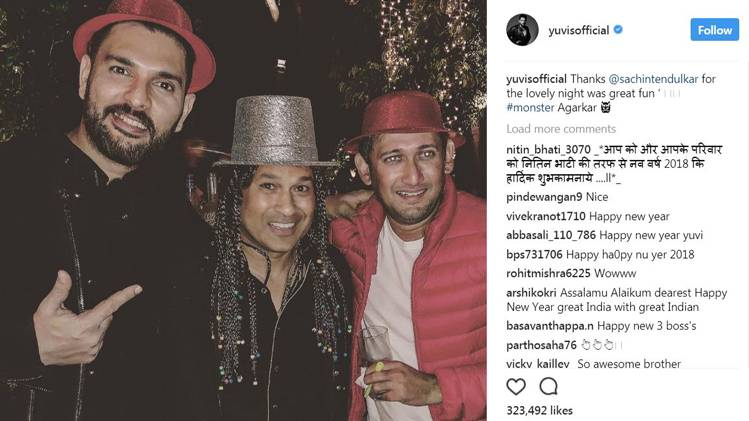Open basavanthappa.n commenter profile
Viewport: 749px width, 421px height.
[550, 326]
